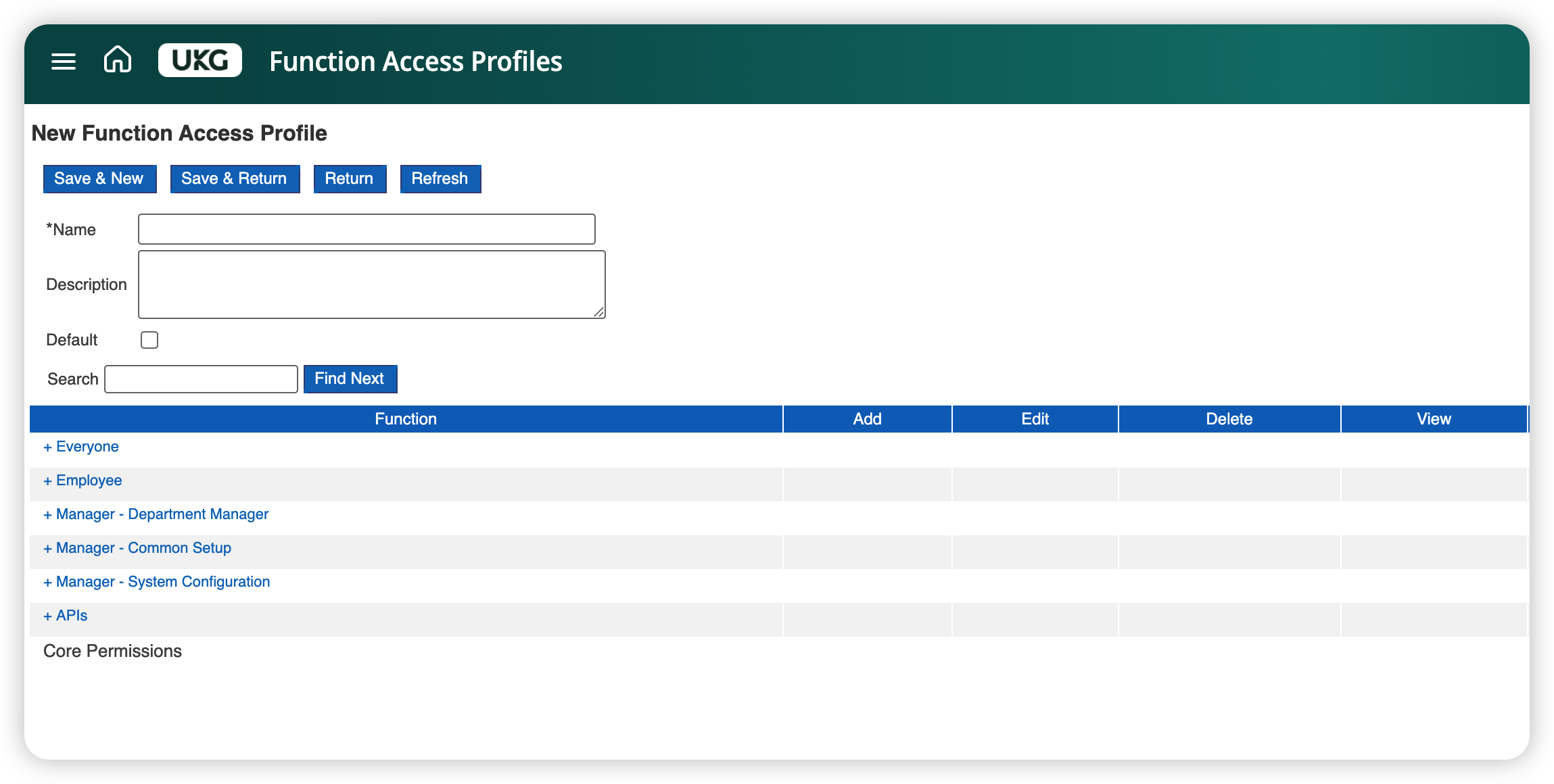Click the Function column header

406,419
